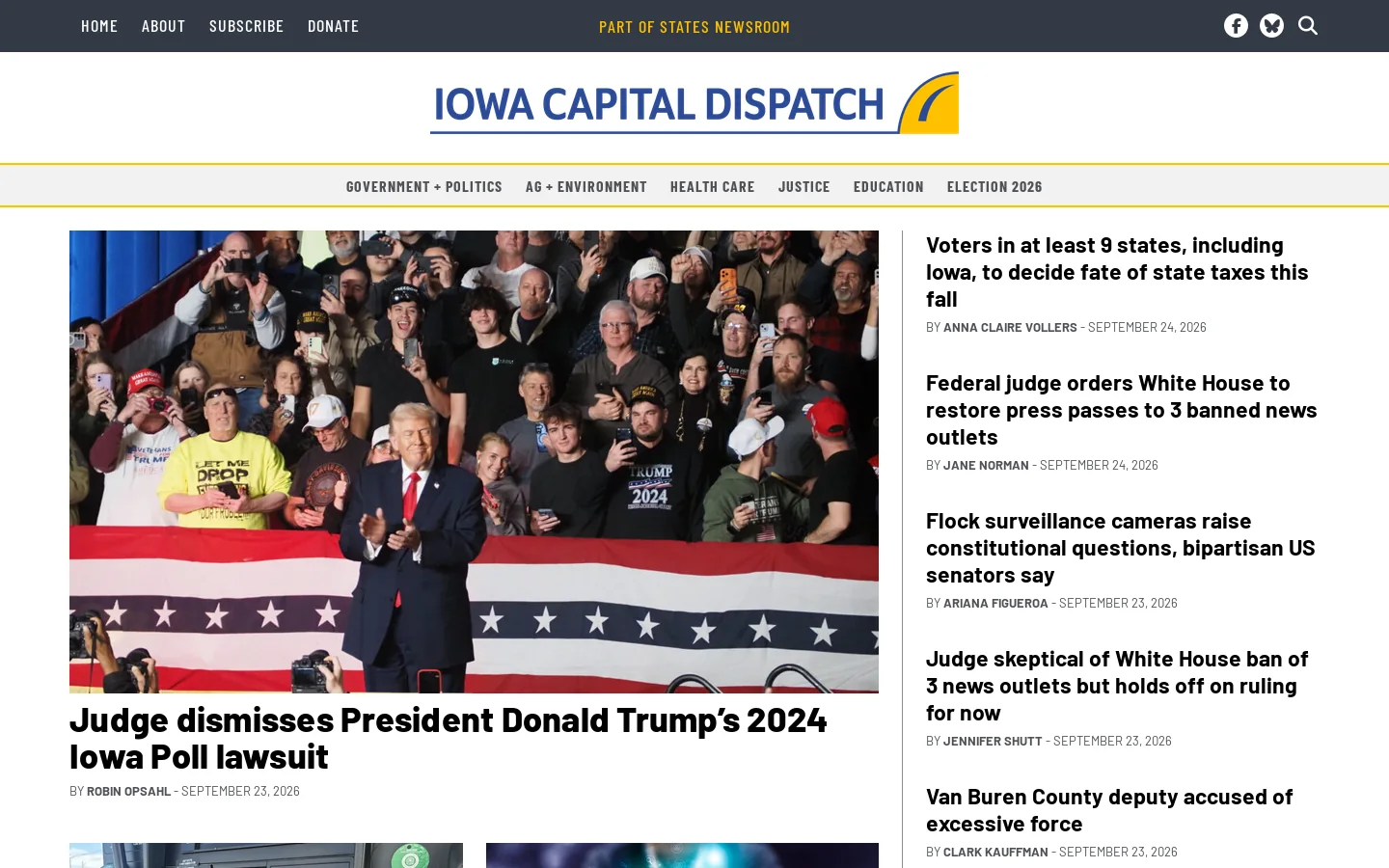Go to the Home menu item
Screen dimensions: 1389x868
coord(99,26)
